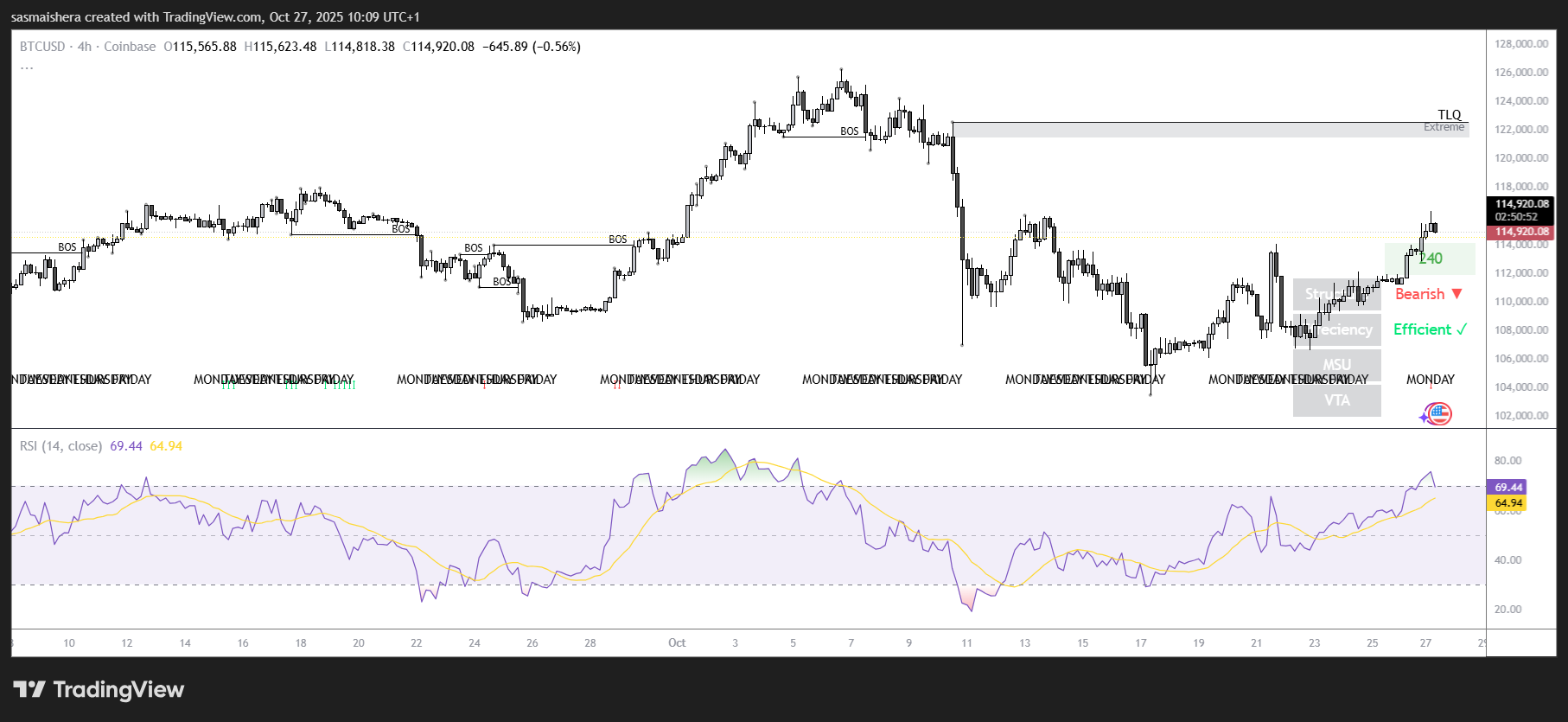Click the 108,000.00 price axis label
Screen dimensions: 1568x722
coord(1521,330)
